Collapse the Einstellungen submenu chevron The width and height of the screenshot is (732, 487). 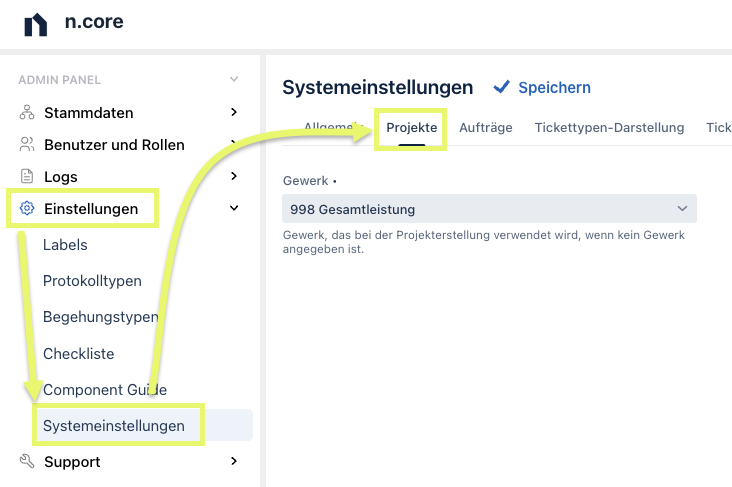(234, 208)
